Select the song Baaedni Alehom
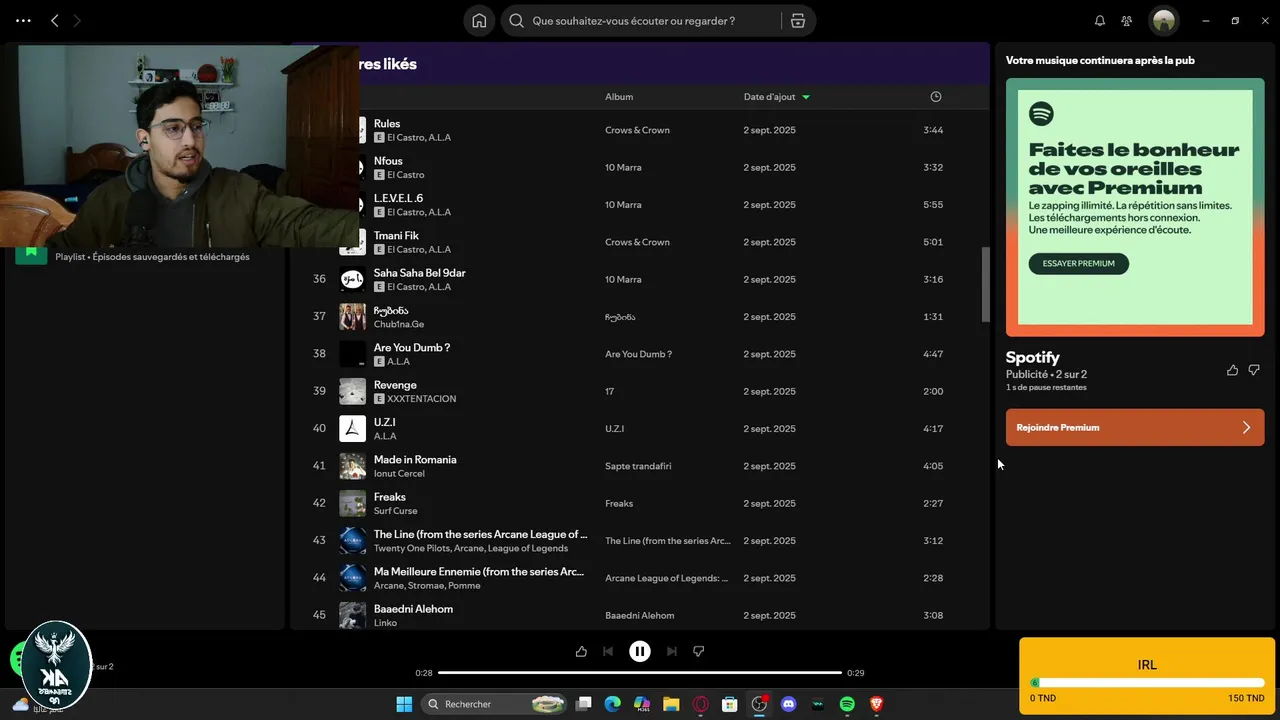The width and height of the screenshot is (1280, 720). (413, 609)
